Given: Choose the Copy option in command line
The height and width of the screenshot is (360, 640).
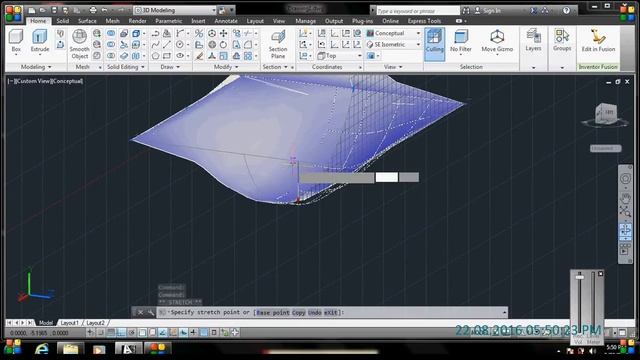Looking at the screenshot, I should click(x=298, y=313).
